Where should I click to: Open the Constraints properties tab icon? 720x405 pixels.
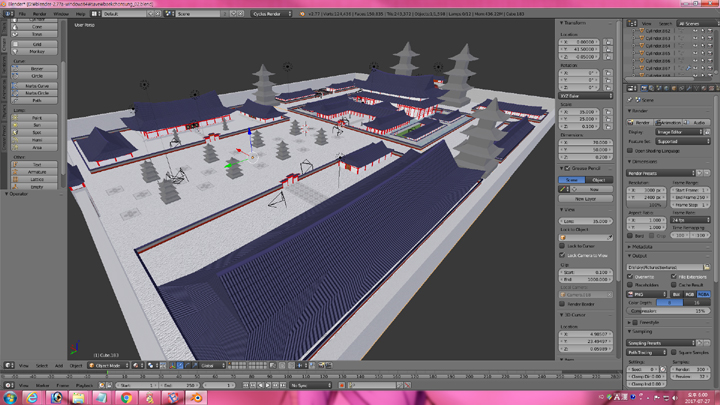pyautogui.click(x=681, y=88)
